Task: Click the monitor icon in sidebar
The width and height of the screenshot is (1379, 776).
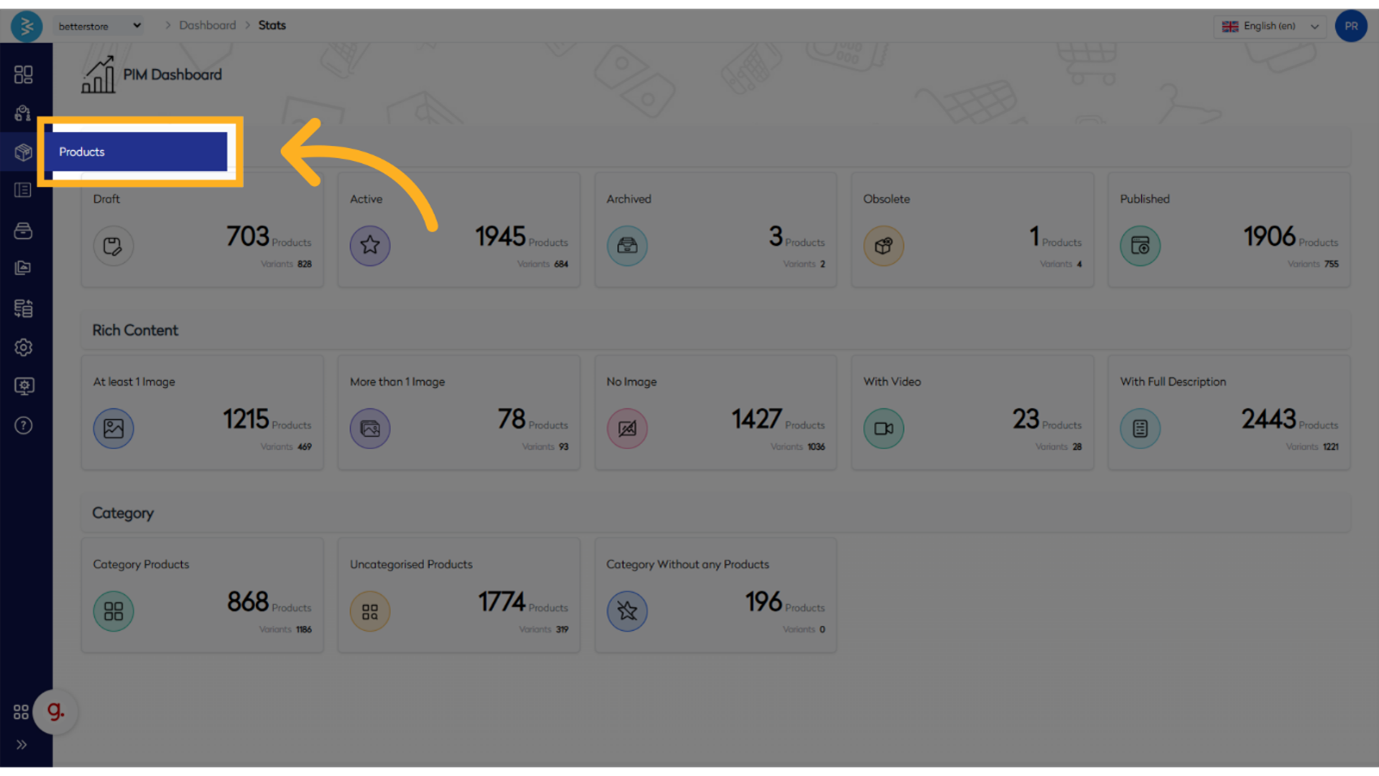Action: 23,387
